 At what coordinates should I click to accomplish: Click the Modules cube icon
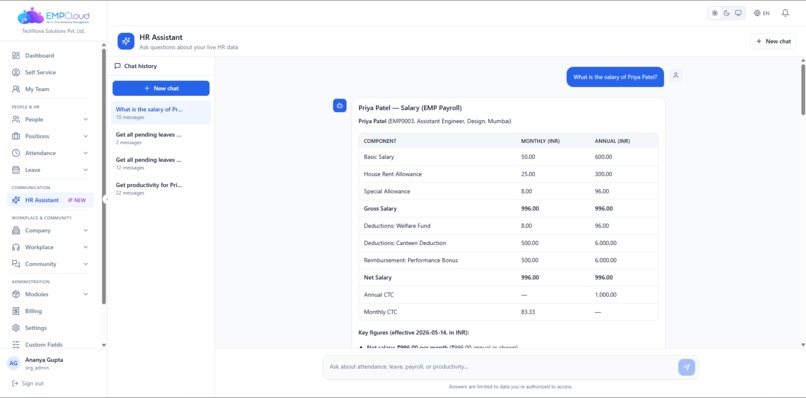[16, 294]
